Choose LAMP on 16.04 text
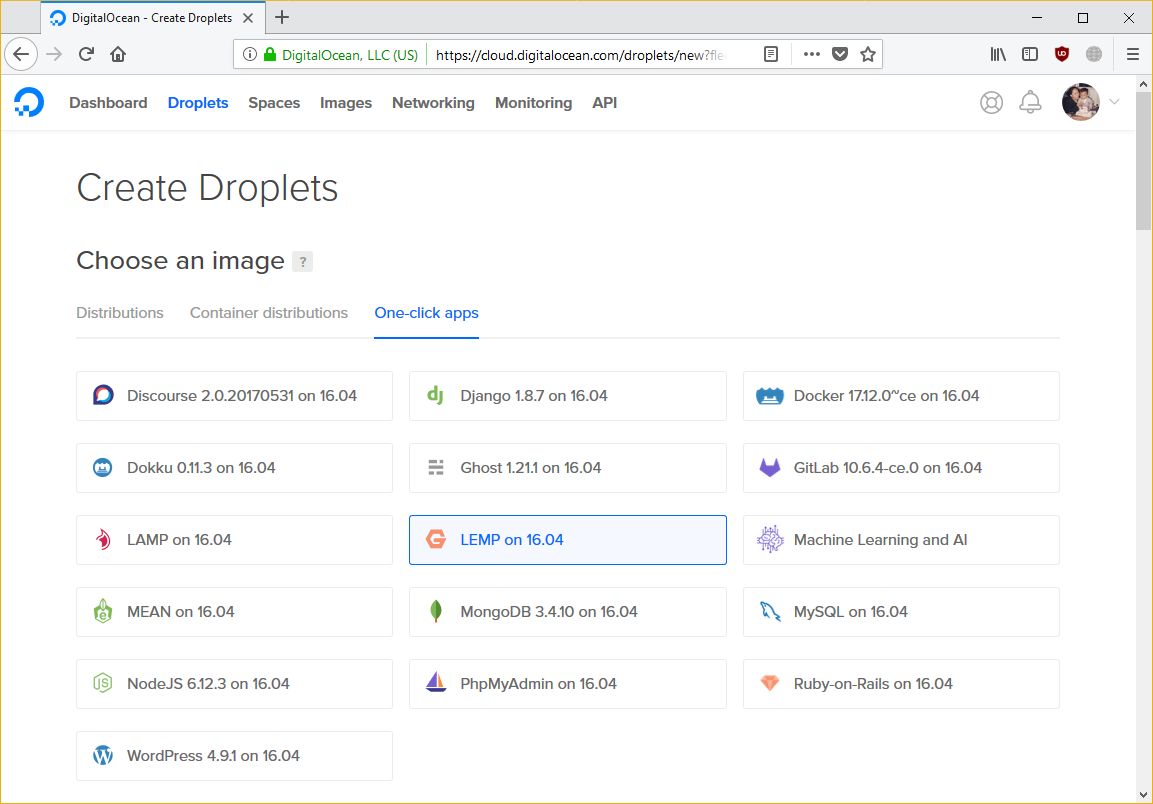 (x=179, y=540)
